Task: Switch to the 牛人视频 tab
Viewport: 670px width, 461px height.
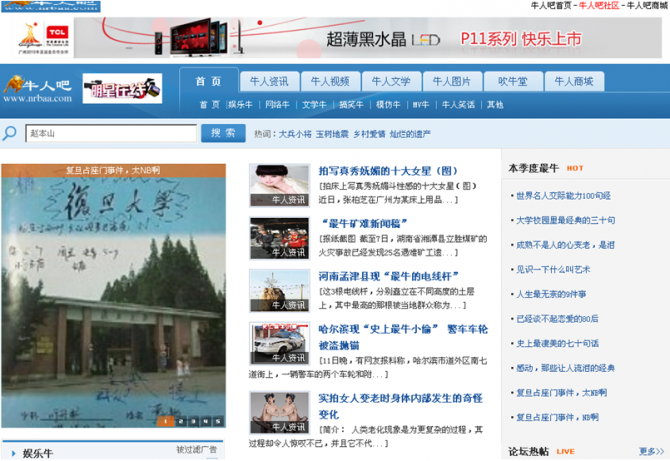Action: 329,82
